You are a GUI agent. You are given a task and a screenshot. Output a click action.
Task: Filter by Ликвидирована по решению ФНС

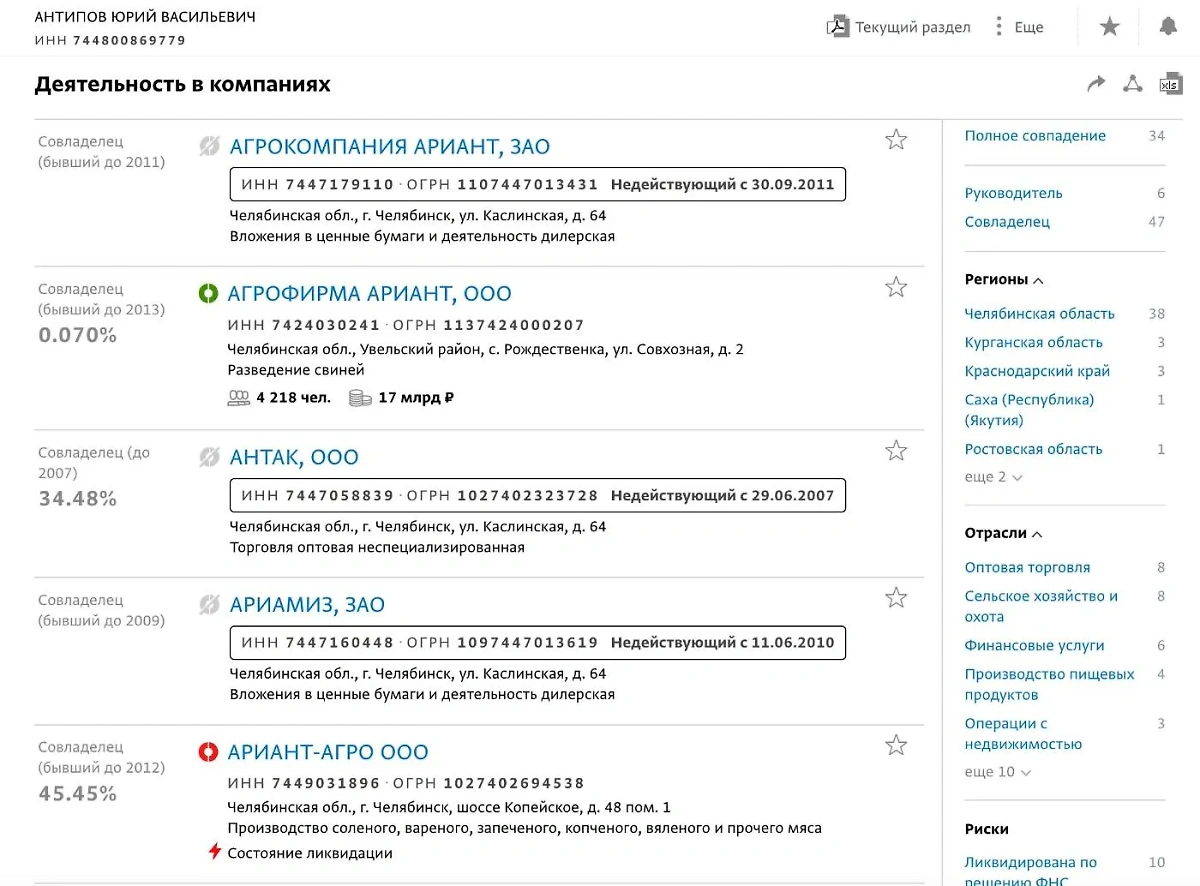(1030, 872)
